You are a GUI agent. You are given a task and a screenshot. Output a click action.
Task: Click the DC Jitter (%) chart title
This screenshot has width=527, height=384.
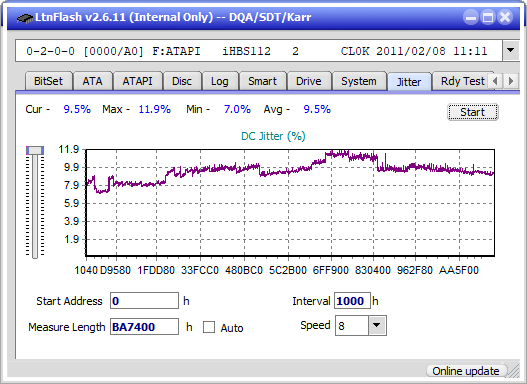coord(273,136)
